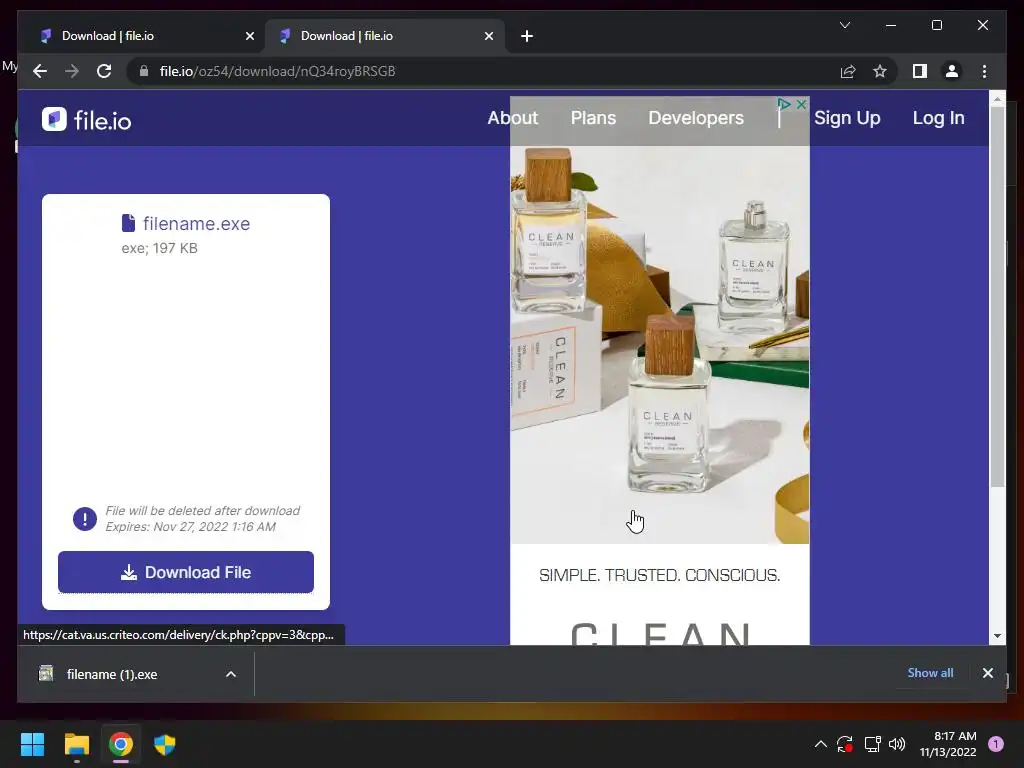The height and width of the screenshot is (768, 1024).
Task: Open Chrome's three-dot menu
Action: [984, 71]
